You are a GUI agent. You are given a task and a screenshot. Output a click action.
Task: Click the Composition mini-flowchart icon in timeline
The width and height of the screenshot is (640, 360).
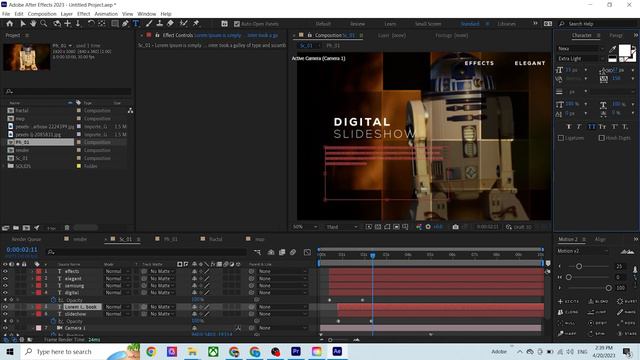coord(257,252)
